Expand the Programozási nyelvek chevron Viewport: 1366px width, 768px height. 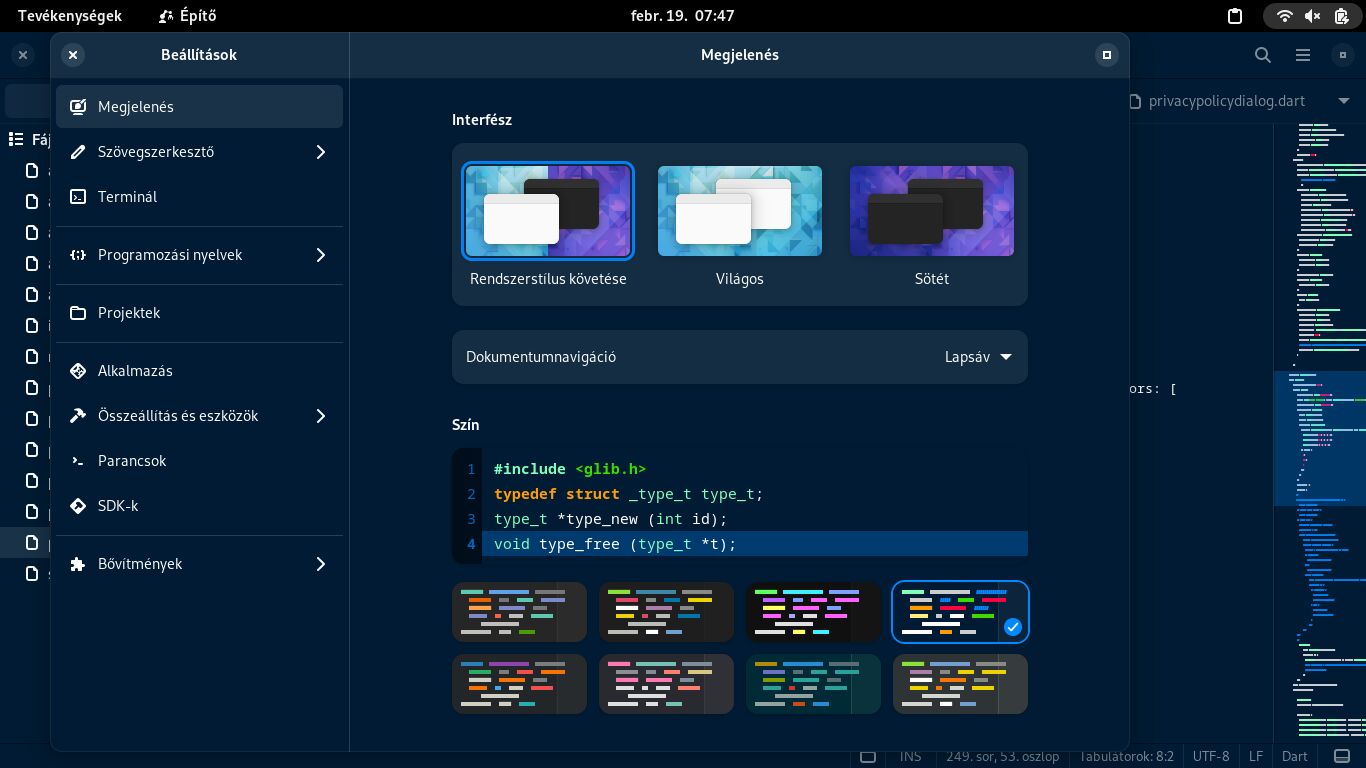(x=321, y=255)
